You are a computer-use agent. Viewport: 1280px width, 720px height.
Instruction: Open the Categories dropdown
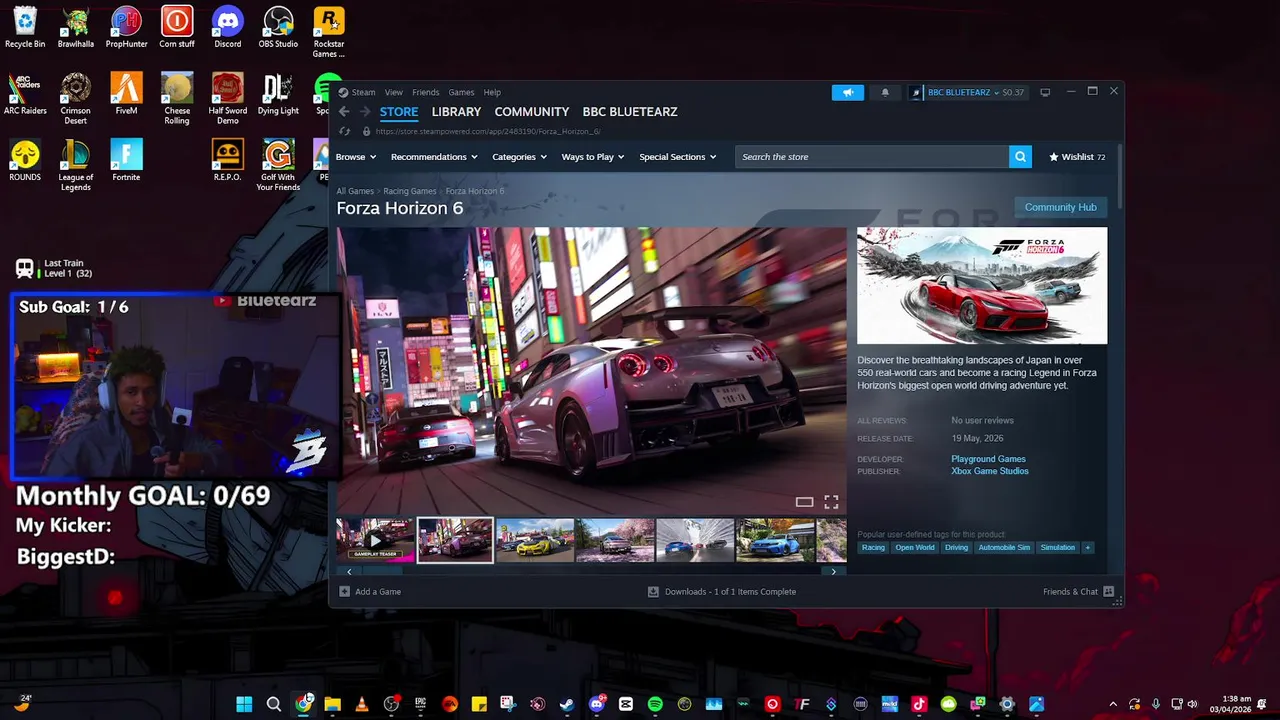pos(520,157)
